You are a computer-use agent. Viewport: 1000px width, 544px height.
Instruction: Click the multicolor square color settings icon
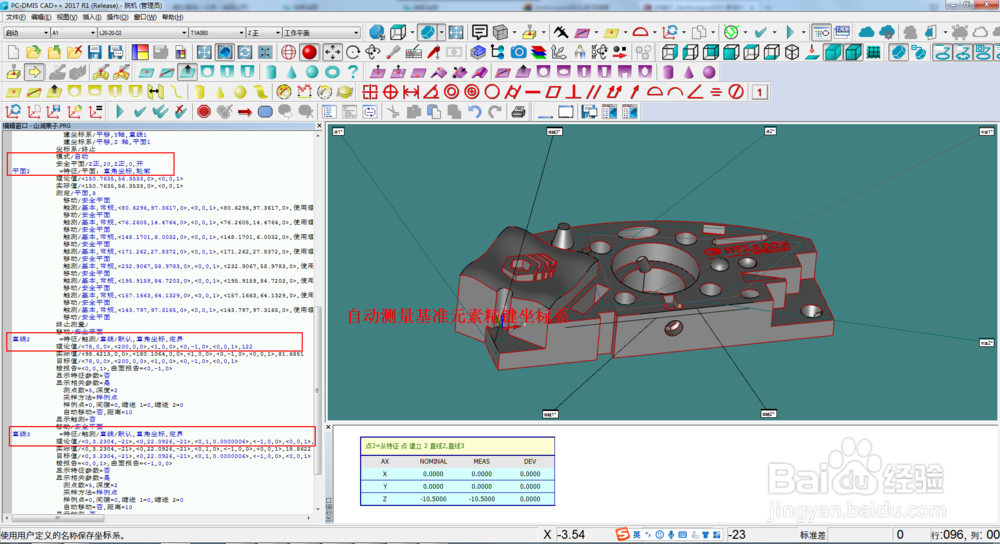[140, 52]
